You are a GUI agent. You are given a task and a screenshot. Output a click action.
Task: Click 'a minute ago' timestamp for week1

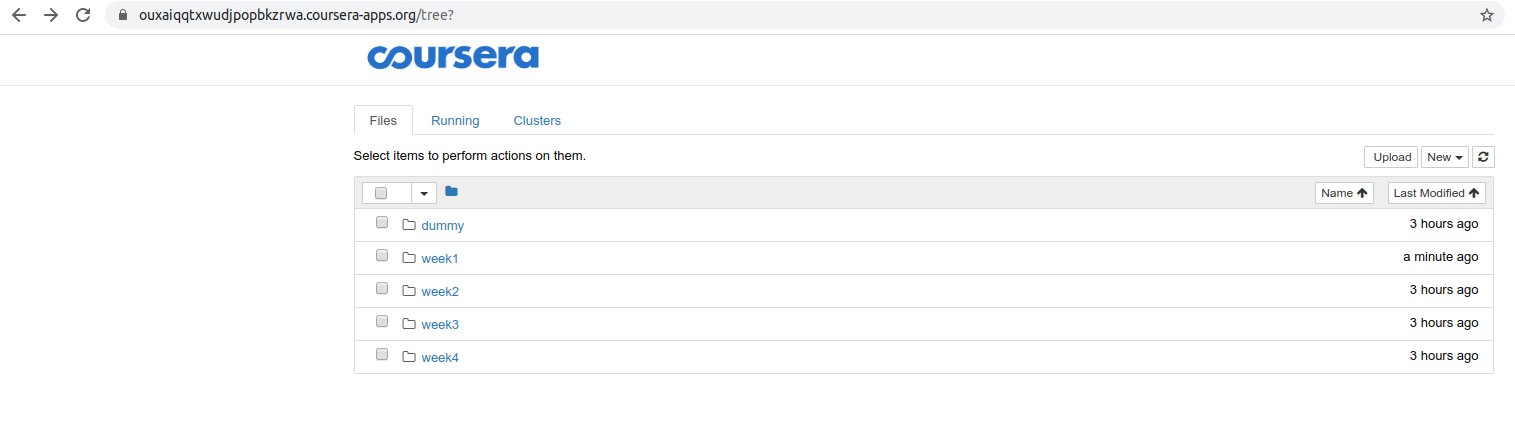point(1440,257)
